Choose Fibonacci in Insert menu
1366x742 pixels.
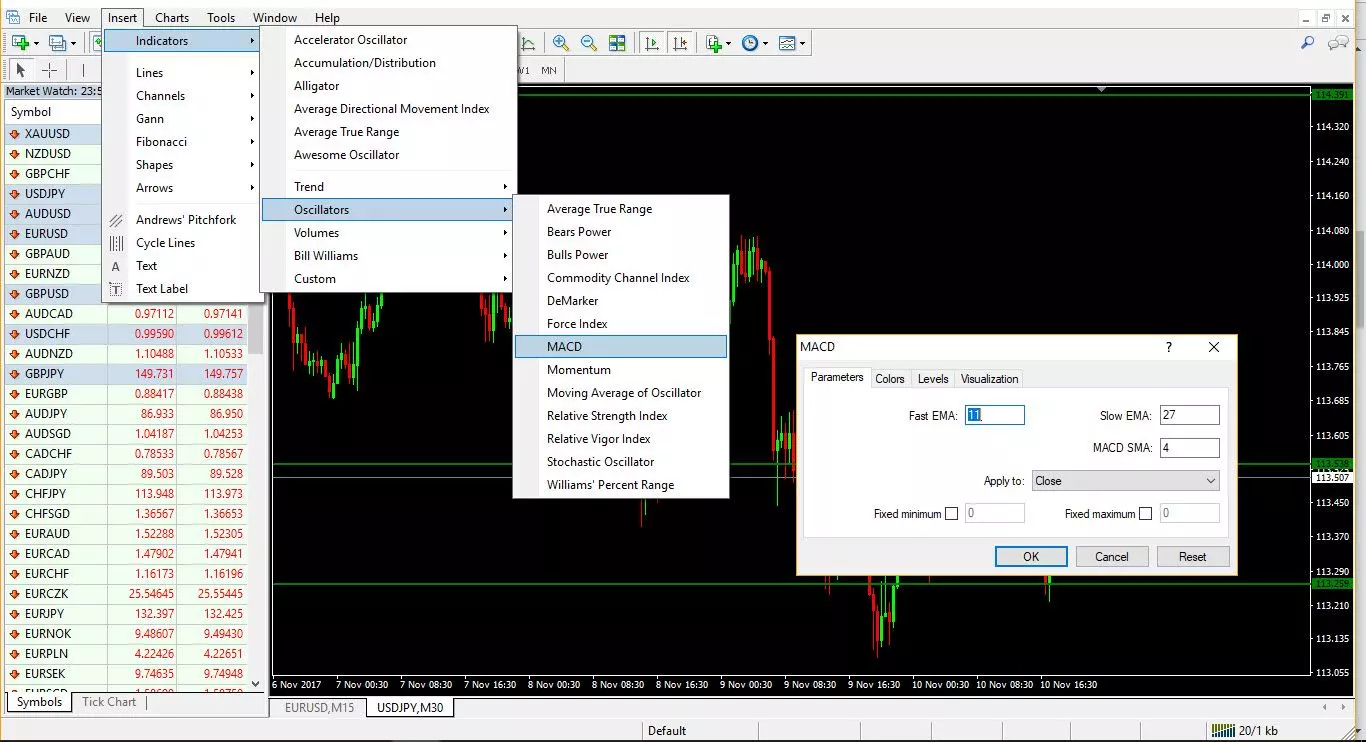tap(182, 142)
